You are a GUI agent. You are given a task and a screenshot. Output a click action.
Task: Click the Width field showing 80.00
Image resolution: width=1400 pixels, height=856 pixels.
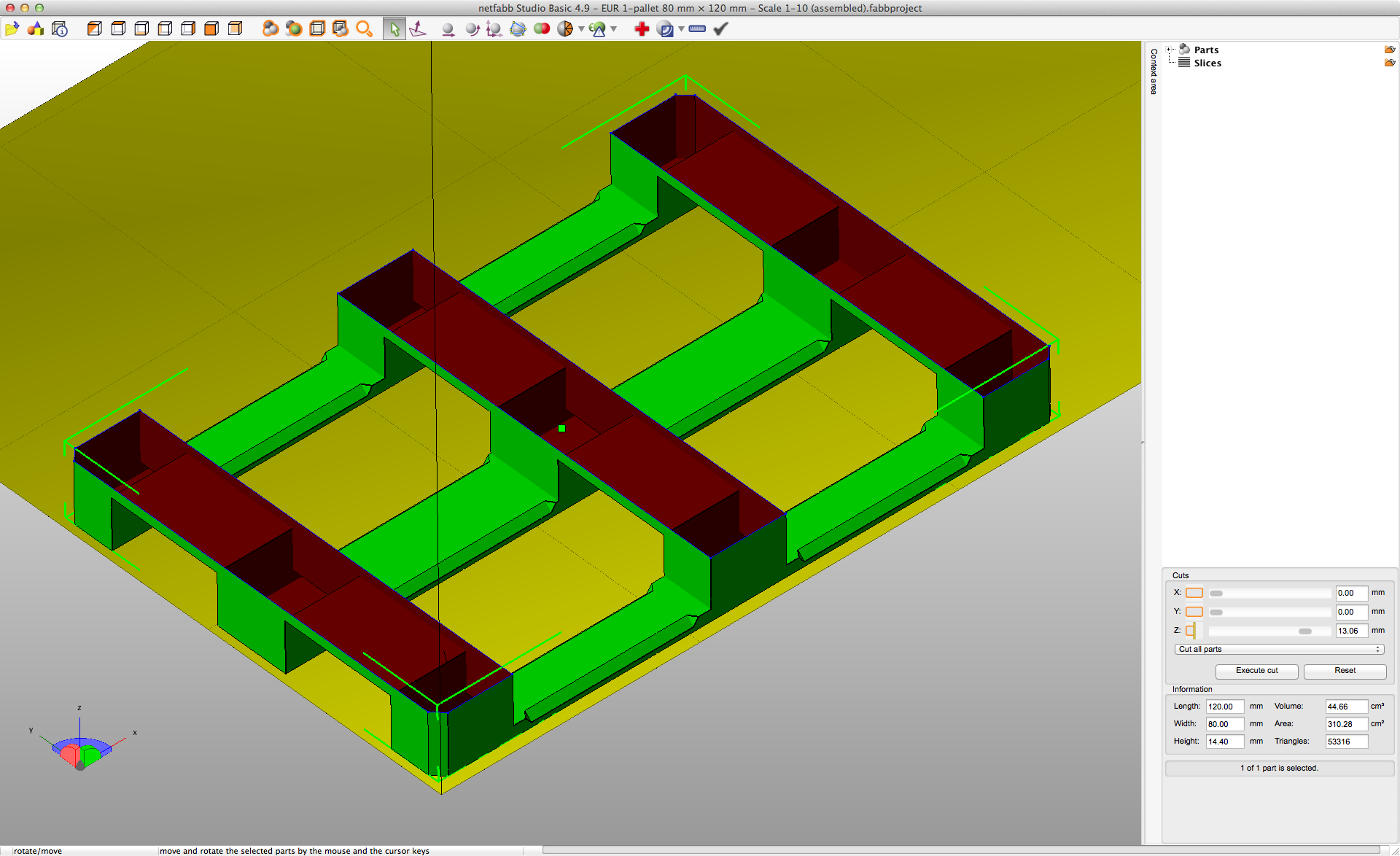click(1224, 724)
